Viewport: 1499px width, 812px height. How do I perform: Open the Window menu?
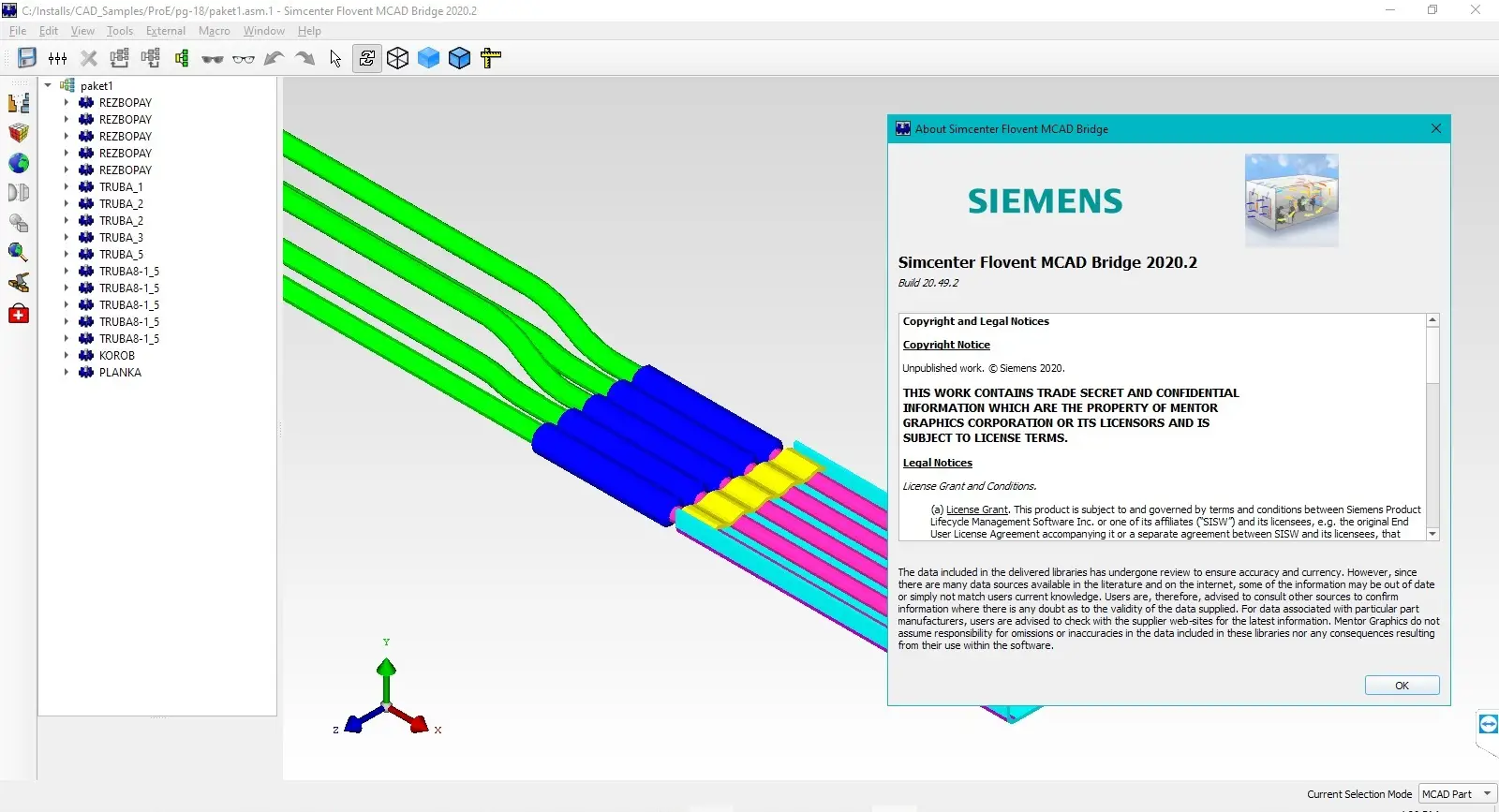click(x=264, y=31)
